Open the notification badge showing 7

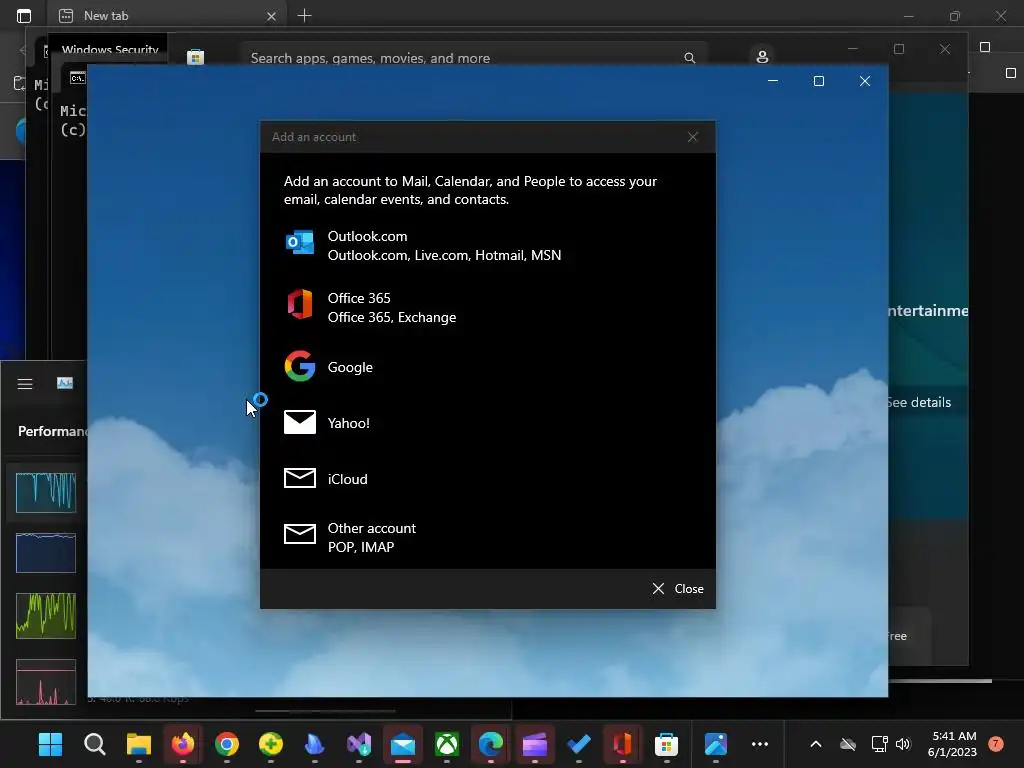click(x=996, y=743)
